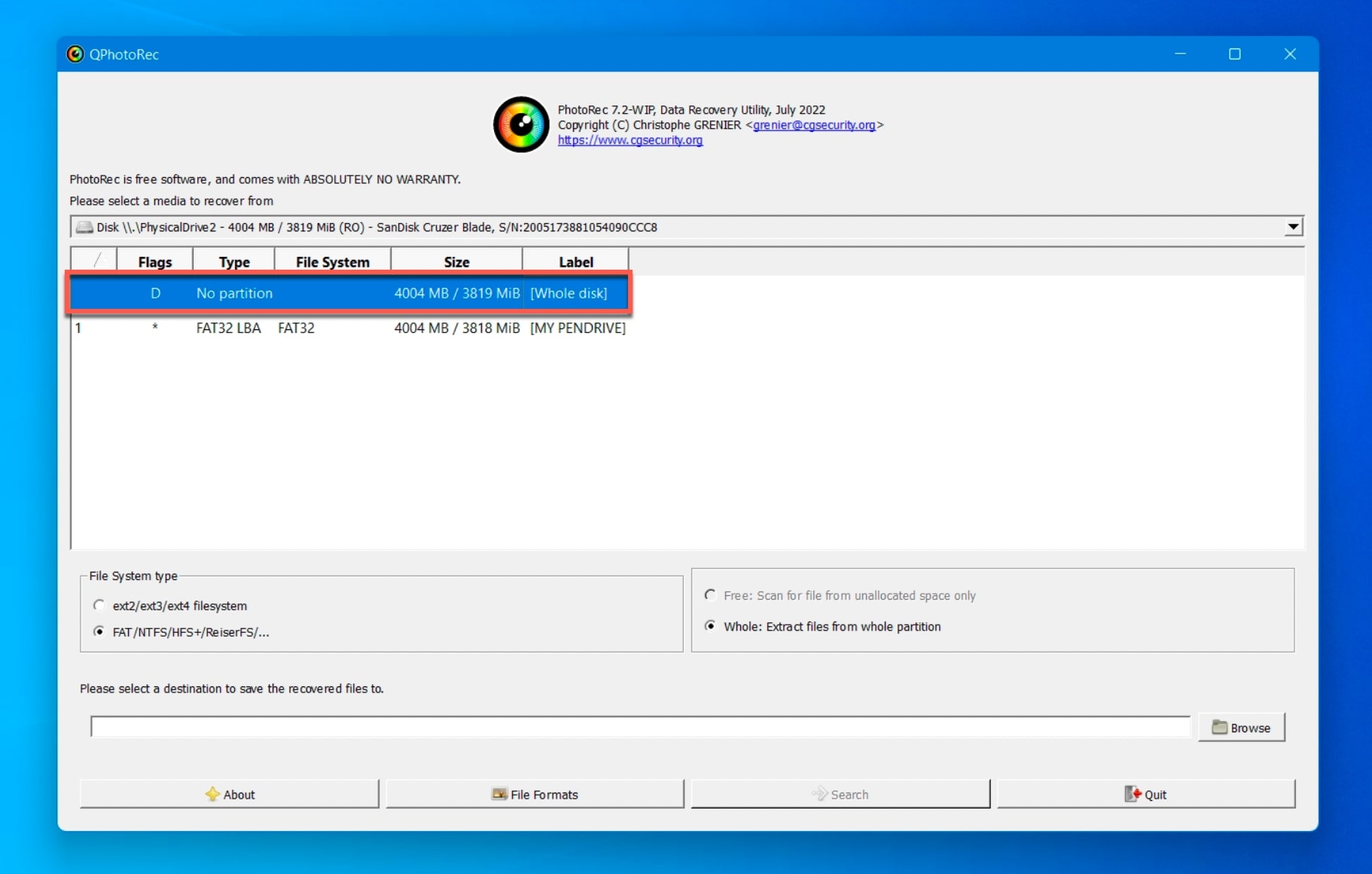Click the star icon on About button
This screenshot has height=874, width=1372.
tap(212, 794)
